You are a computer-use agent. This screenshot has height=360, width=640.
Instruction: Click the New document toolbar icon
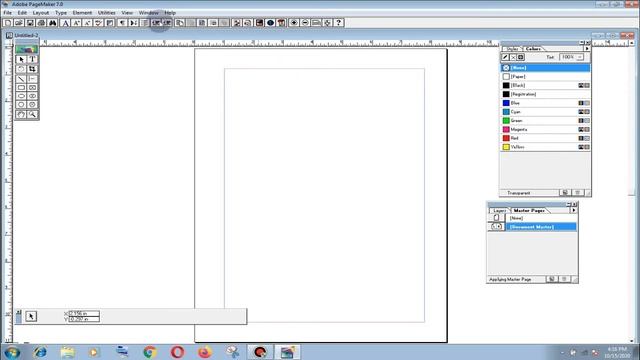(7, 23)
